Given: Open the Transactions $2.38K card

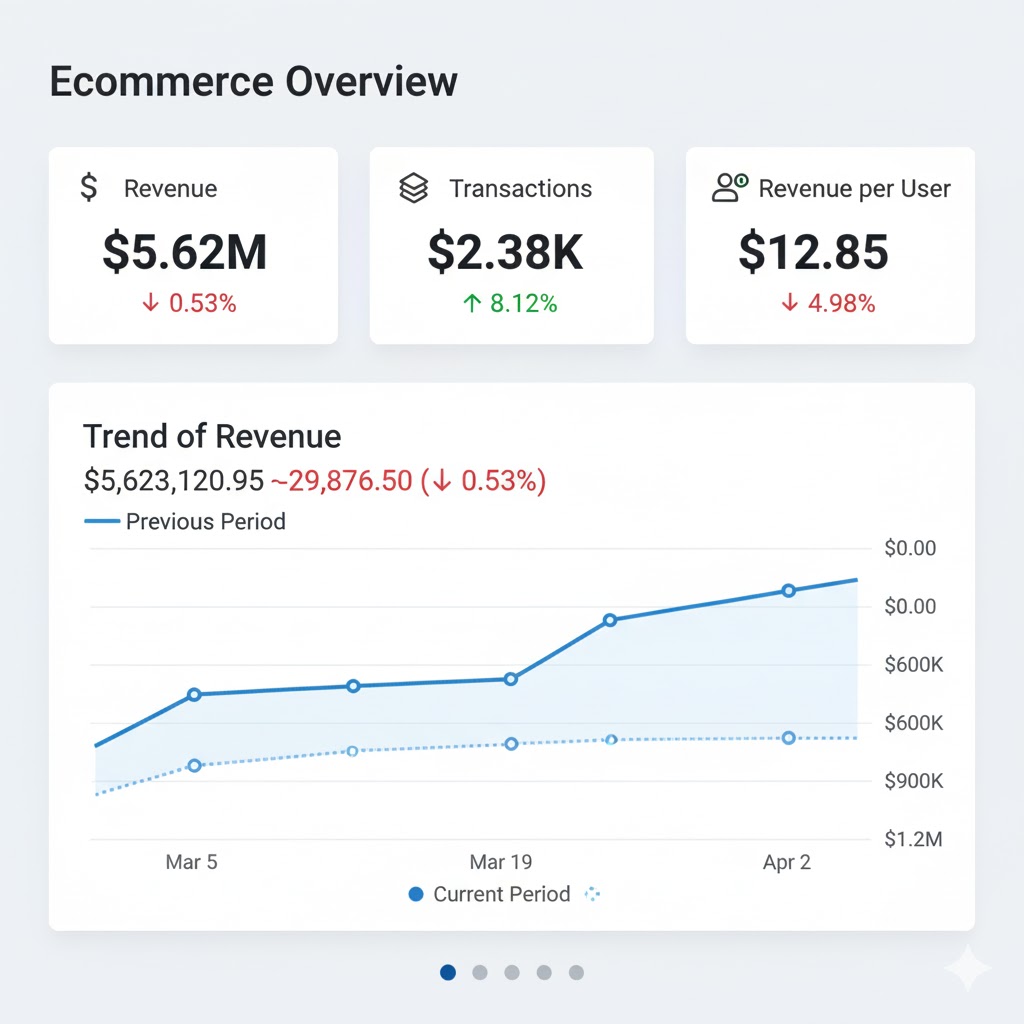Looking at the screenshot, I should coord(511,246).
